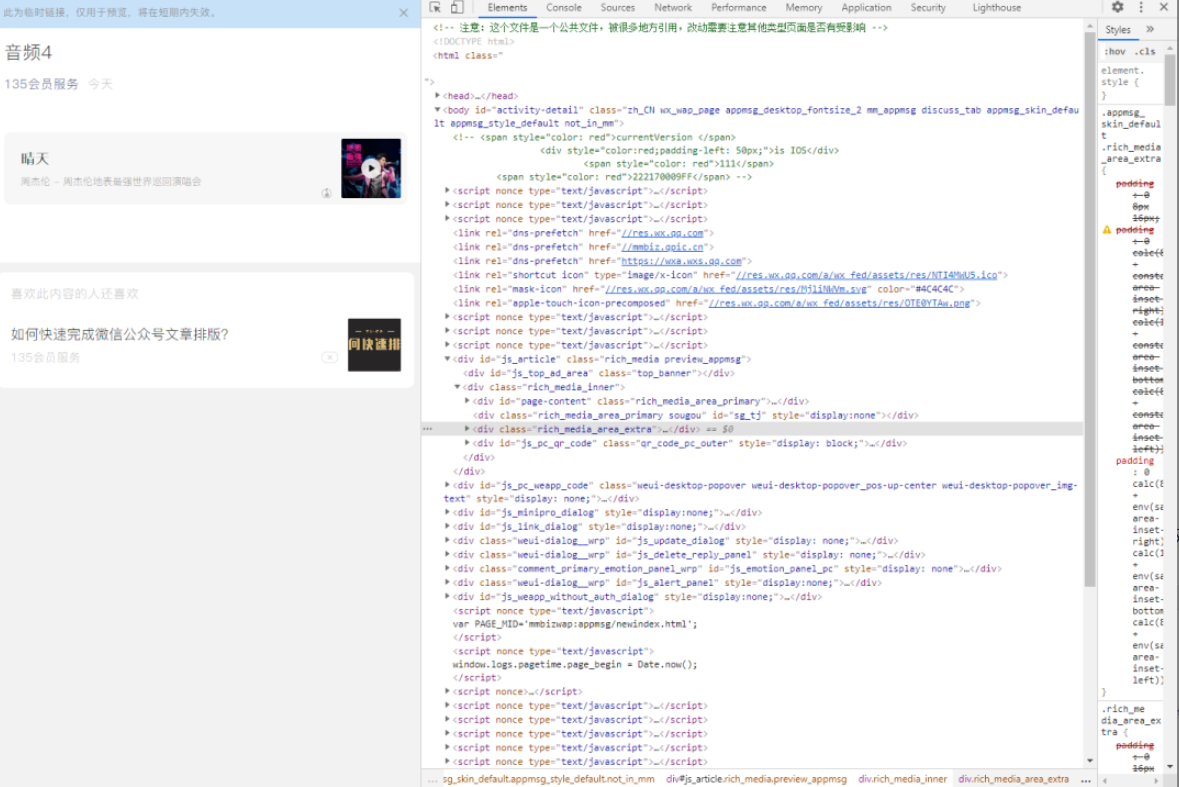The width and height of the screenshot is (1179, 787).
Task: Expand the js_update_dialog div node
Action: [447, 540]
